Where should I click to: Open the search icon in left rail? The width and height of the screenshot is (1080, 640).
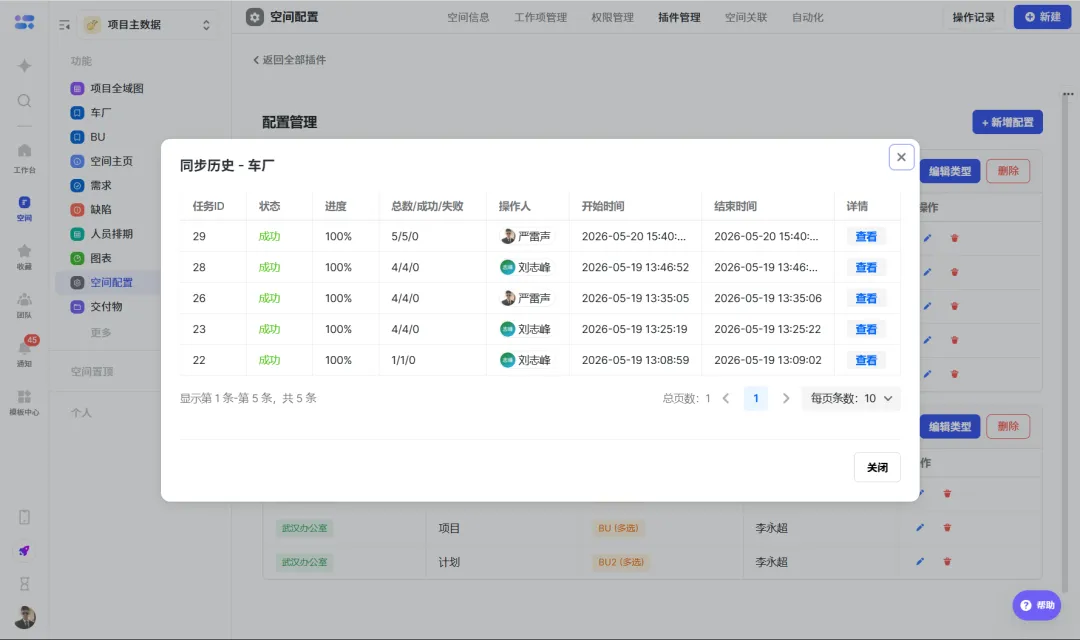[24, 101]
